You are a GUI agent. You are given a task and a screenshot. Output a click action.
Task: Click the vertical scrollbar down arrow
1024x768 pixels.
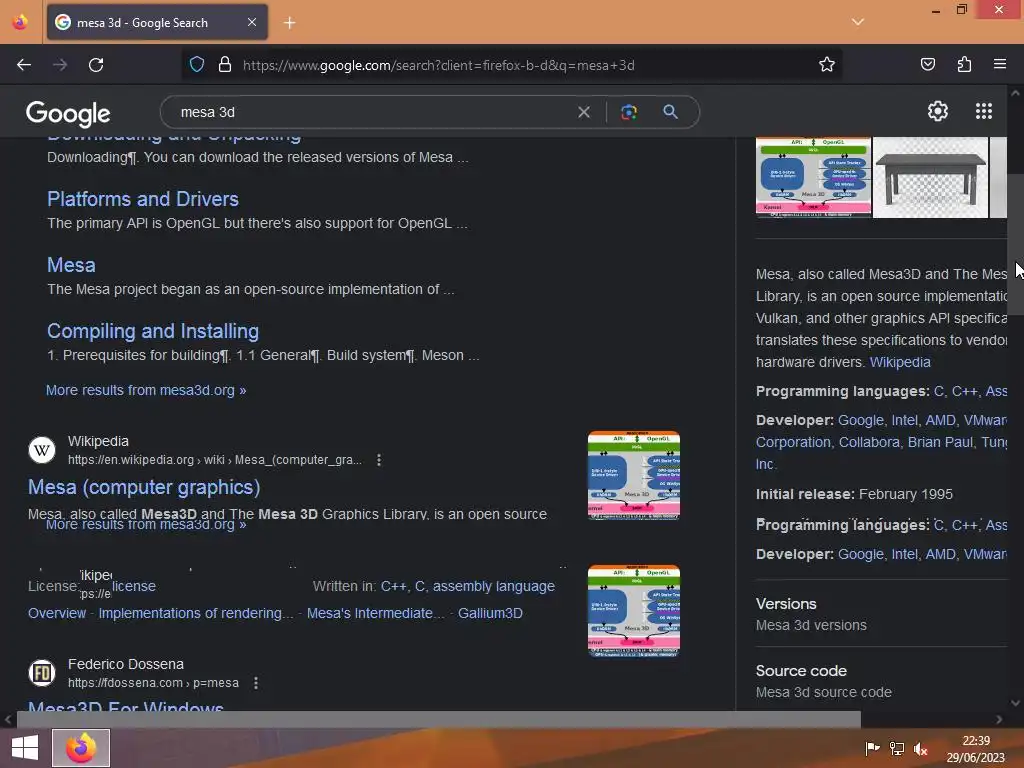click(1015, 703)
